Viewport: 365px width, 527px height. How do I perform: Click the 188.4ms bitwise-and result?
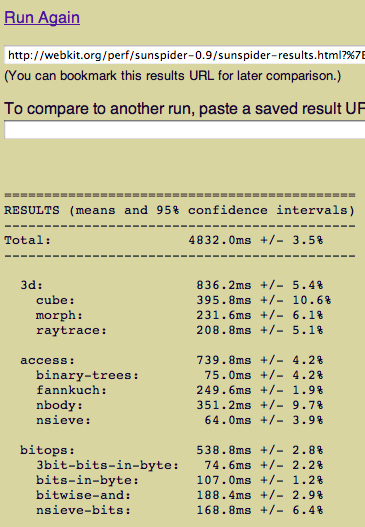[224, 495]
